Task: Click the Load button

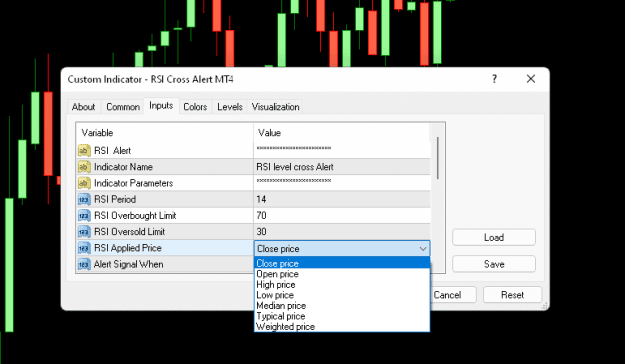Action: (494, 238)
